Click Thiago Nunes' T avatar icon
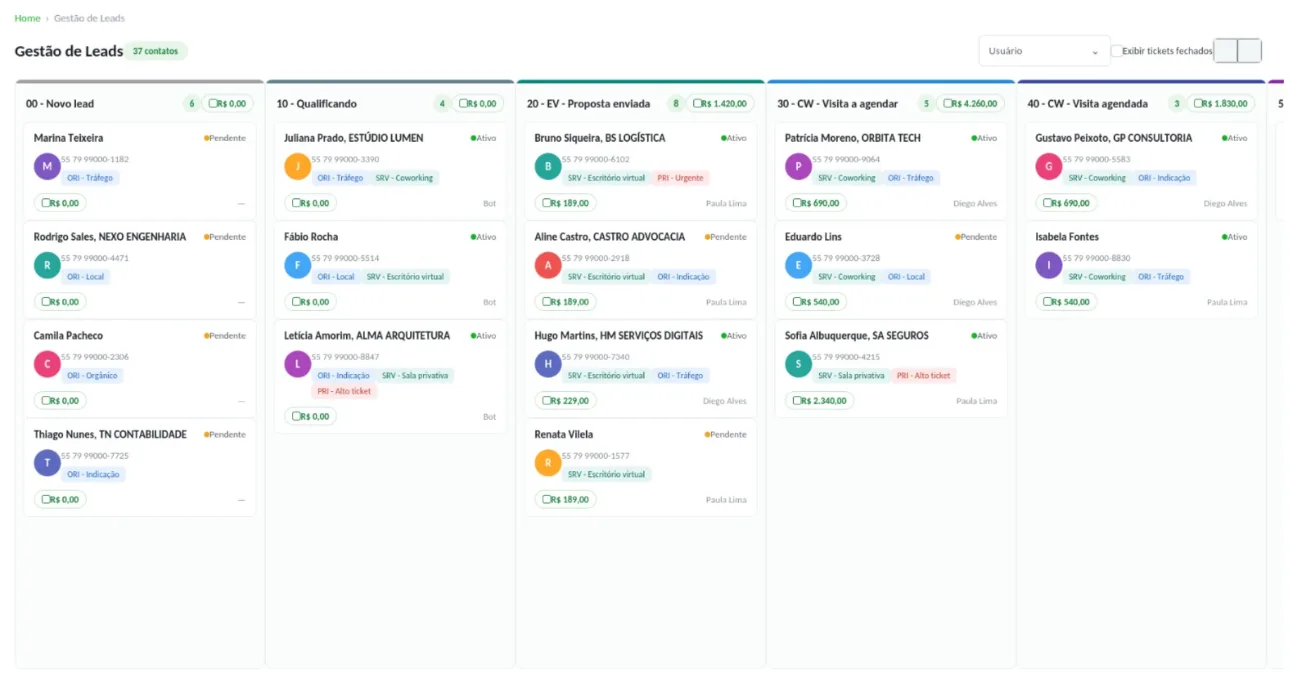 point(47,463)
